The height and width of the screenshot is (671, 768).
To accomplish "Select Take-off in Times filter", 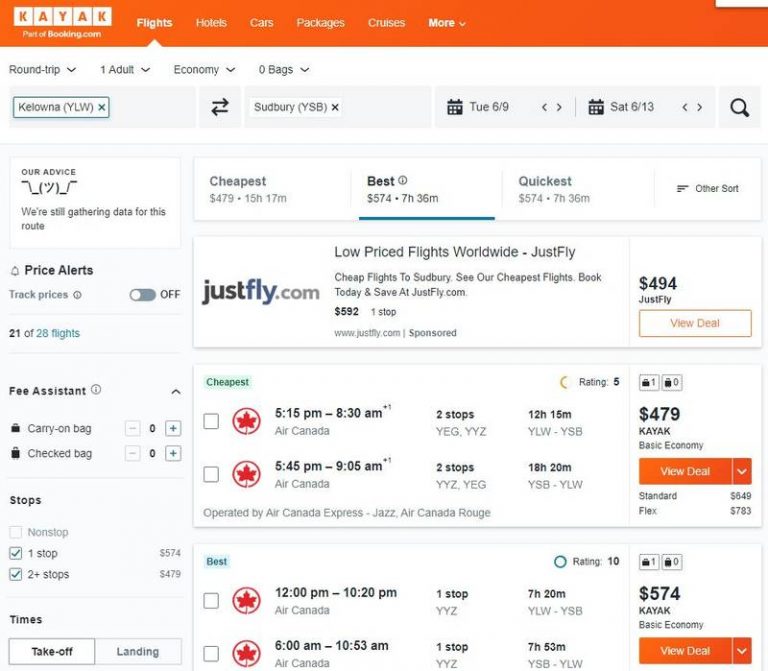I will pos(52,651).
